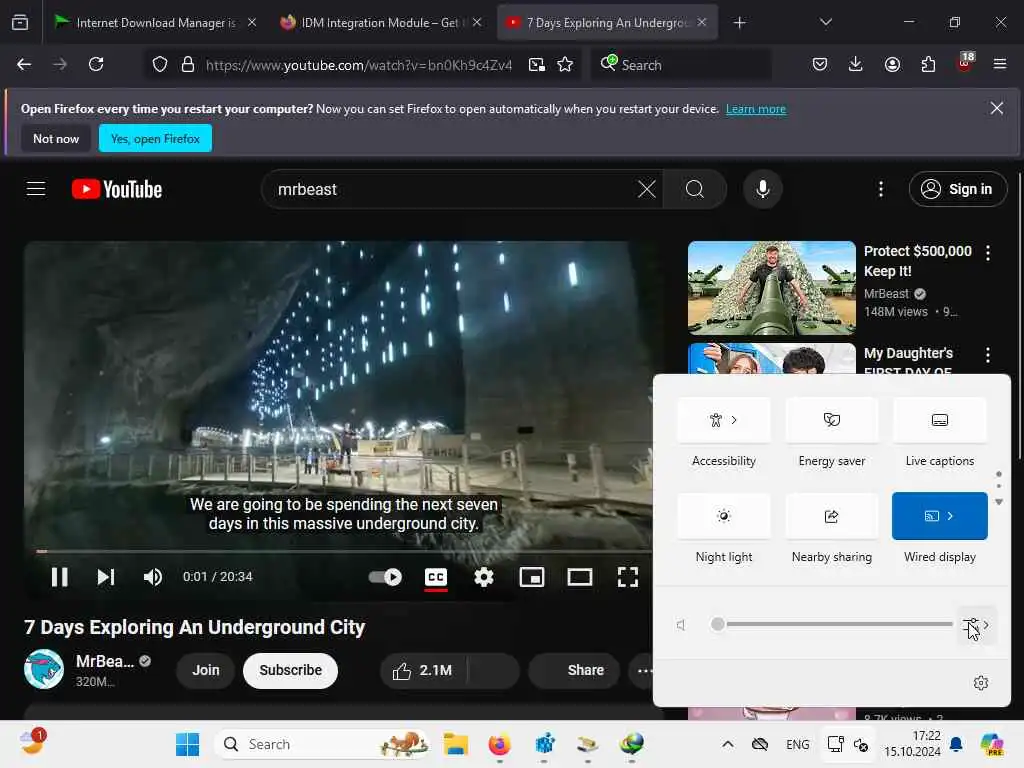The image size is (1024, 768).
Task: Open sound output selector next to volume
Action: (977, 625)
